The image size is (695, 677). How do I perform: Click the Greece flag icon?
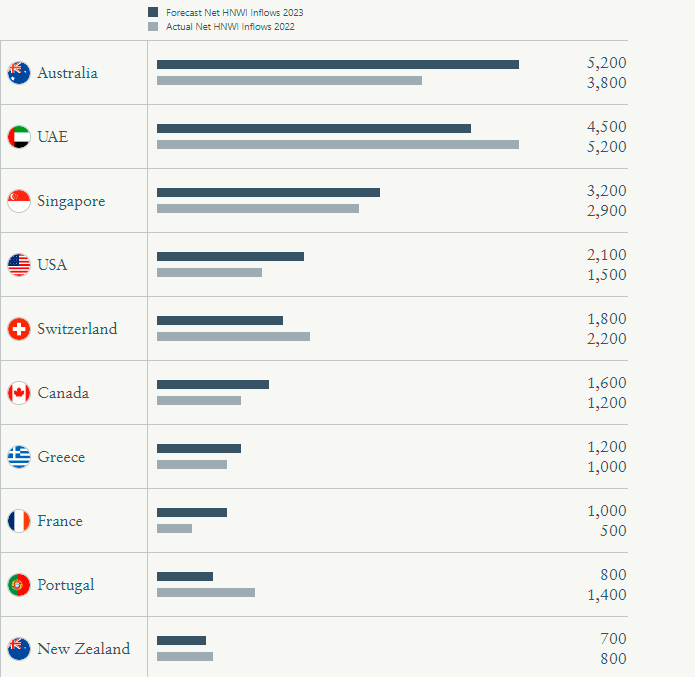tap(19, 457)
